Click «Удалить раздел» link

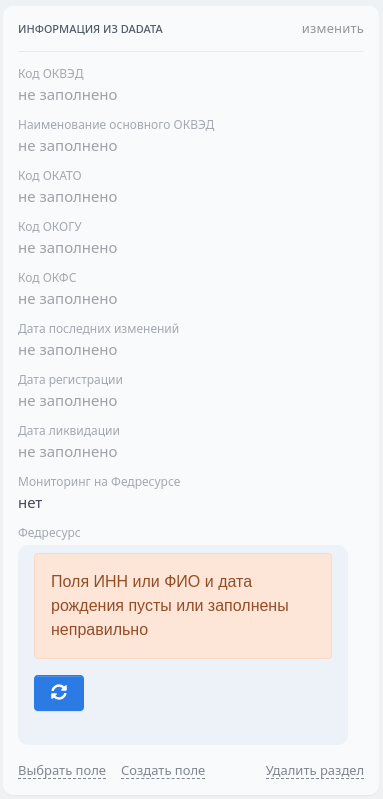pyautogui.click(x=315, y=771)
